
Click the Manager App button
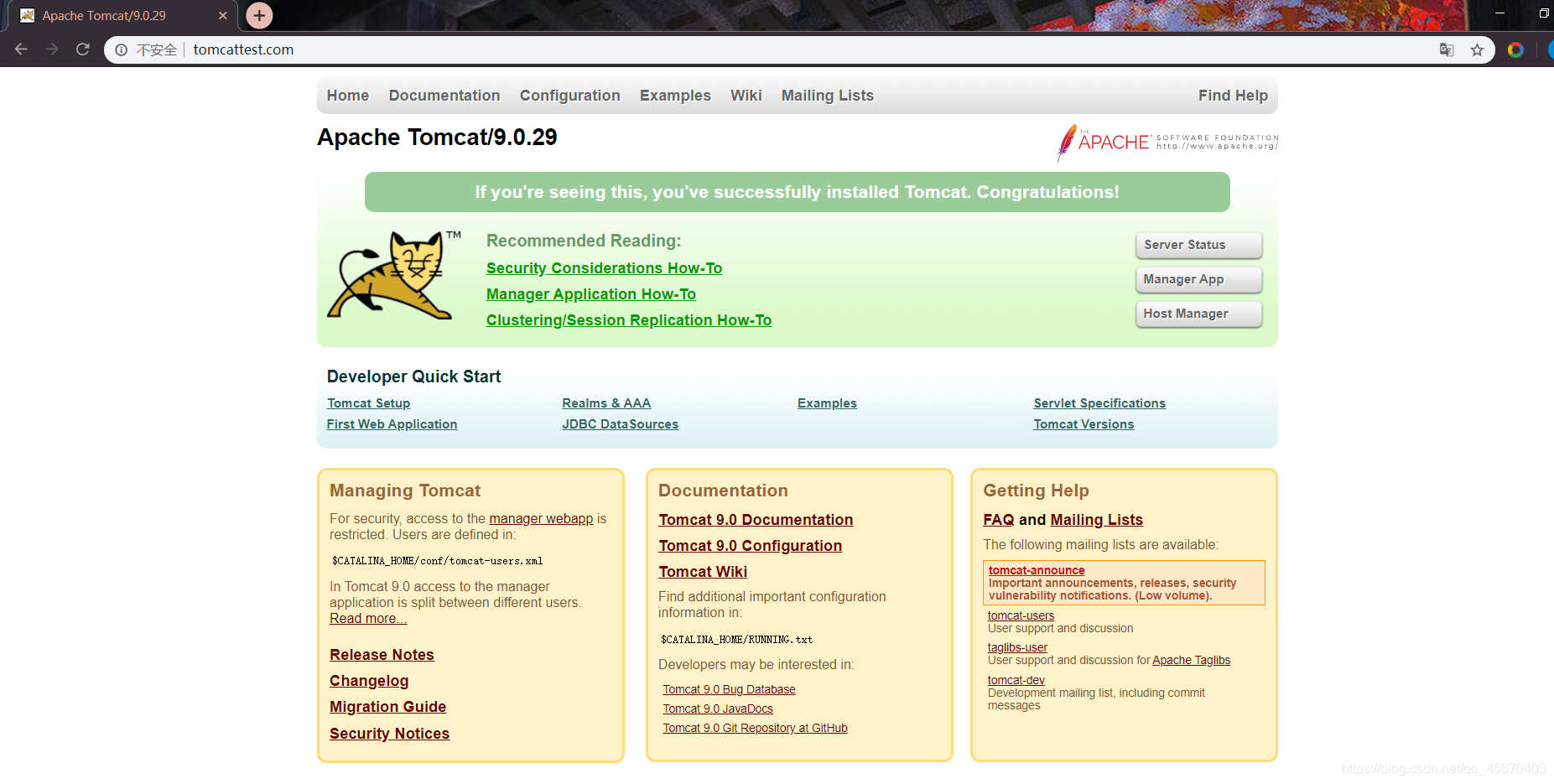click(x=1199, y=279)
